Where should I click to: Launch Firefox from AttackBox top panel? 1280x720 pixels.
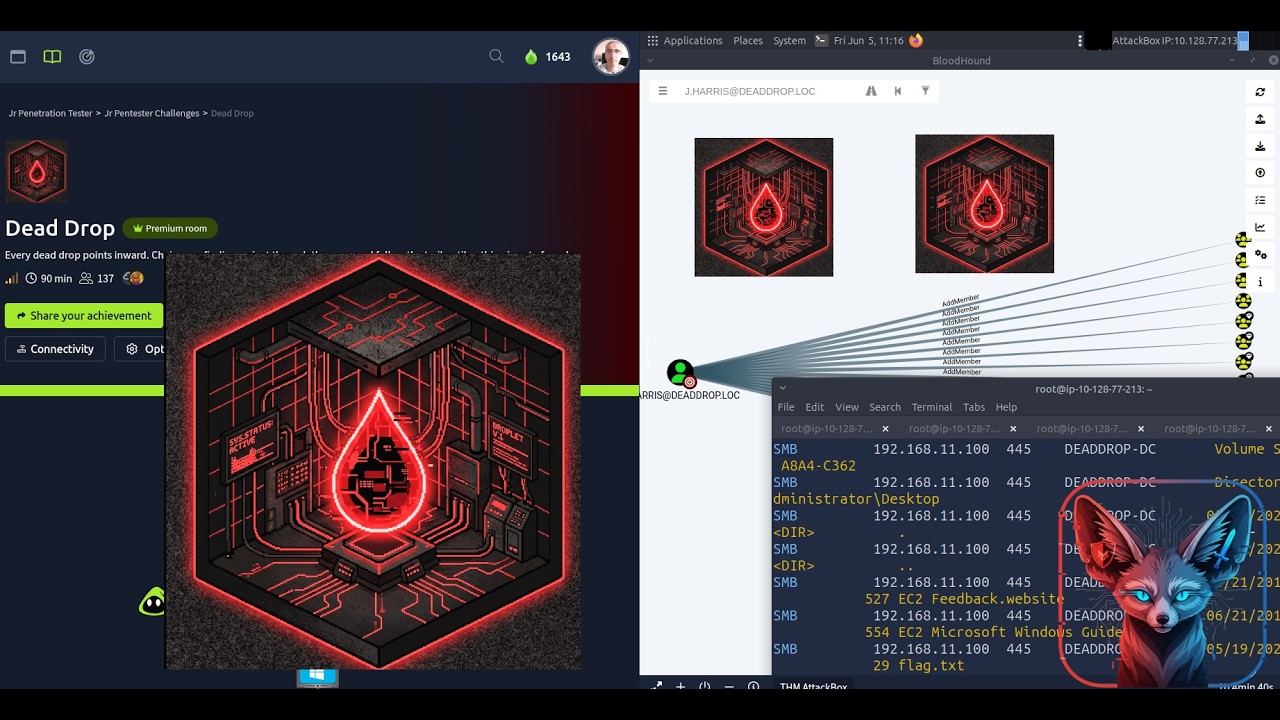[x=915, y=41]
